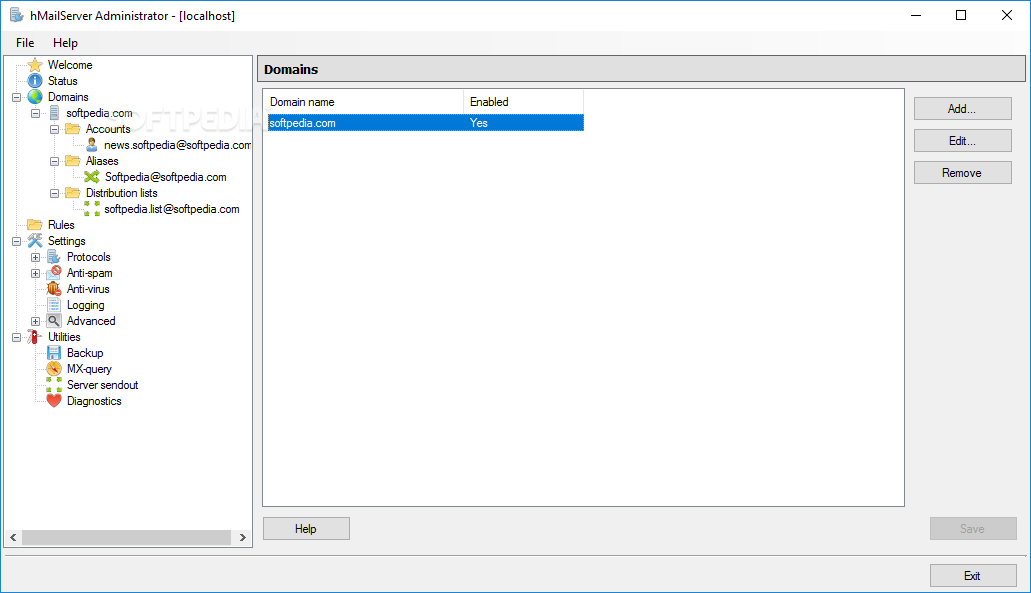Click the Protocols icon
Viewport: 1031px width, 593px height.
pyautogui.click(x=54, y=257)
